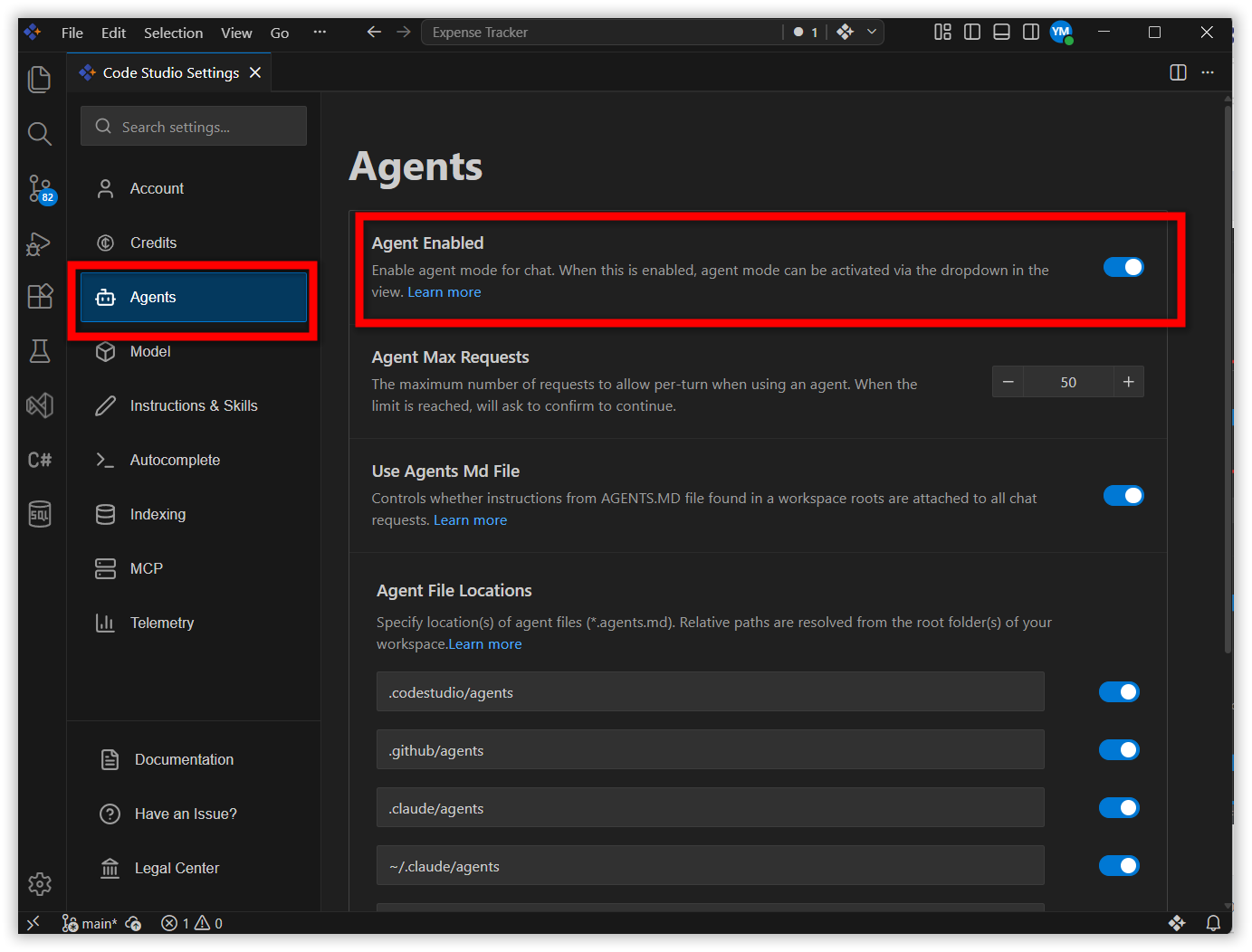Expand the title bar chat dropdown chevron

click(x=872, y=33)
